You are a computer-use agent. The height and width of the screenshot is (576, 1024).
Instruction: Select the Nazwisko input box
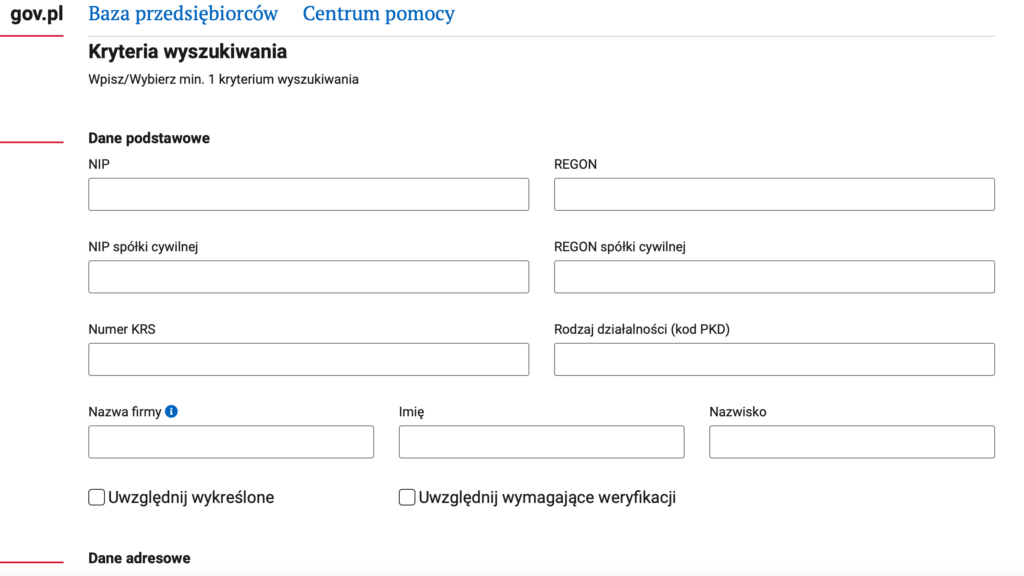(851, 442)
